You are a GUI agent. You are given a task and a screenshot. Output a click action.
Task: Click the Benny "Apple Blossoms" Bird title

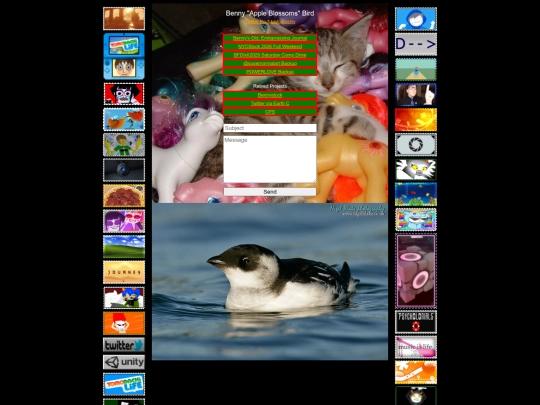pos(270,13)
